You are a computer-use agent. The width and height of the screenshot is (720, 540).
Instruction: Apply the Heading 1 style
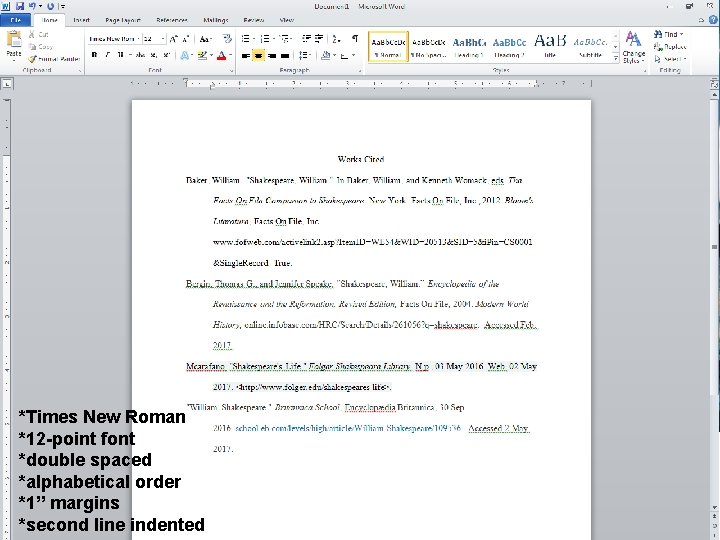(x=469, y=46)
